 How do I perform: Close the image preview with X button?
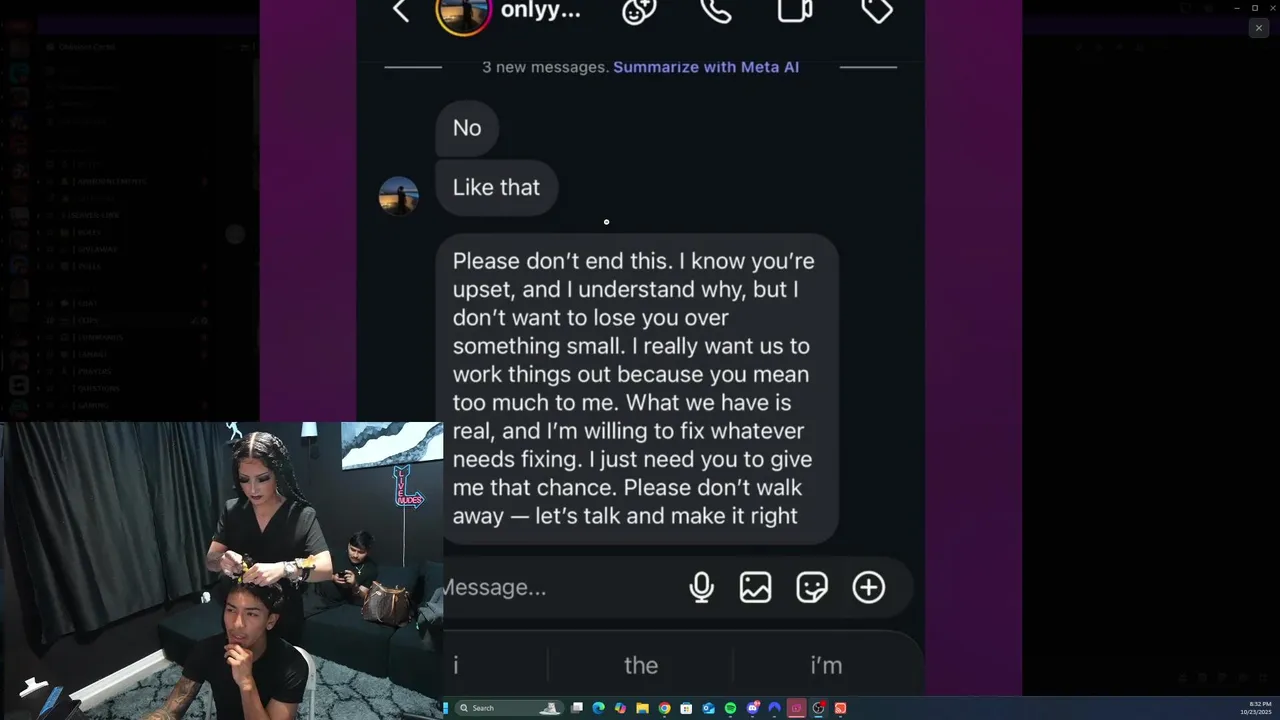click(x=1259, y=29)
